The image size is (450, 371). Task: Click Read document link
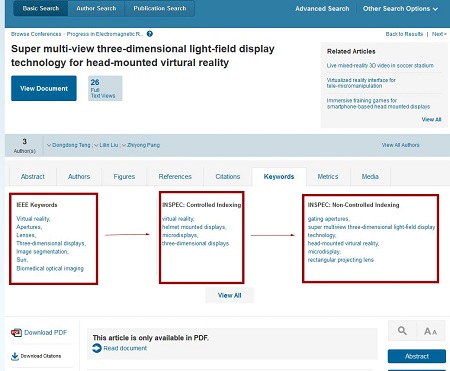pos(125,348)
